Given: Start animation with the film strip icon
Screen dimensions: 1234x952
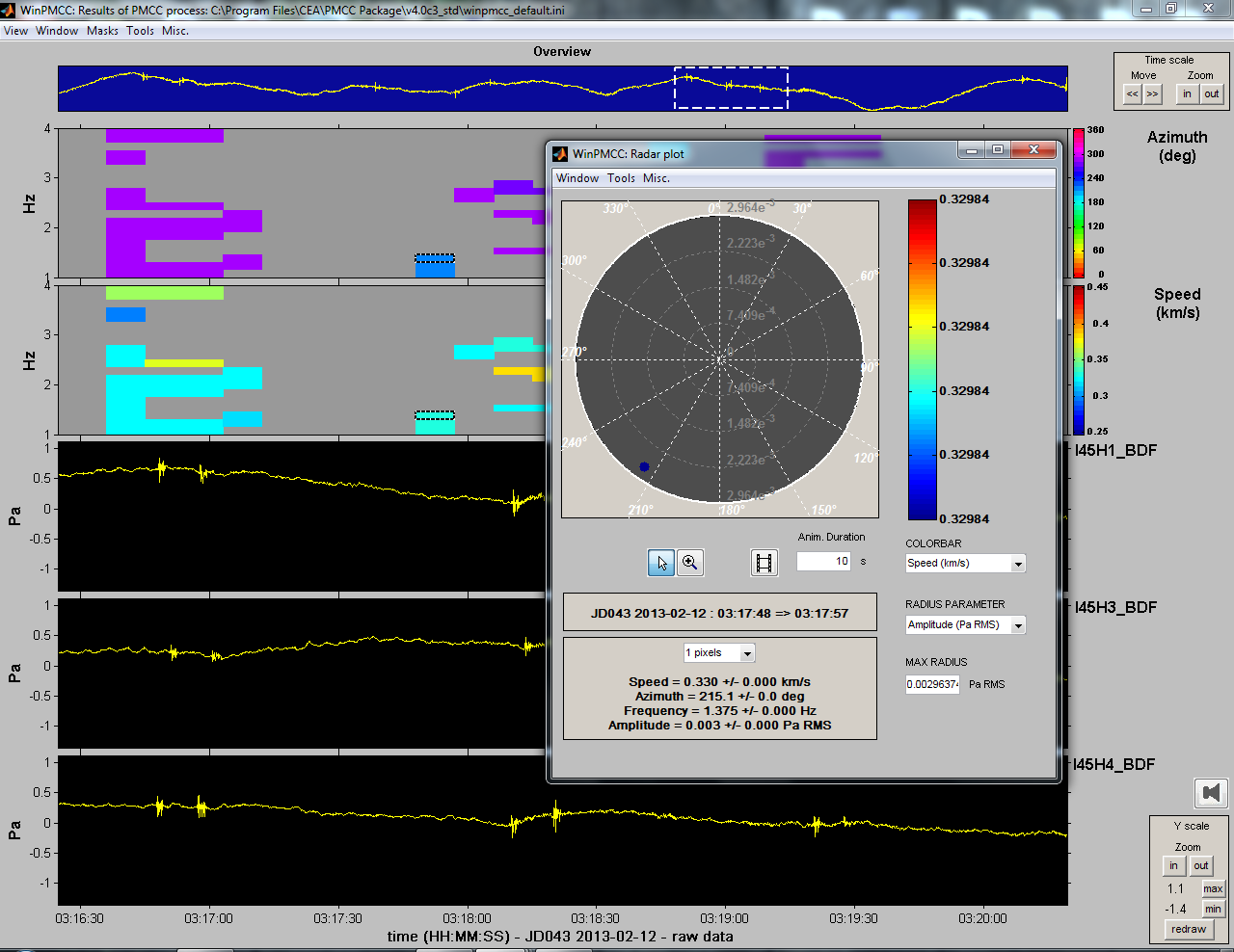Looking at the screenshot, I should pos(765,563).
